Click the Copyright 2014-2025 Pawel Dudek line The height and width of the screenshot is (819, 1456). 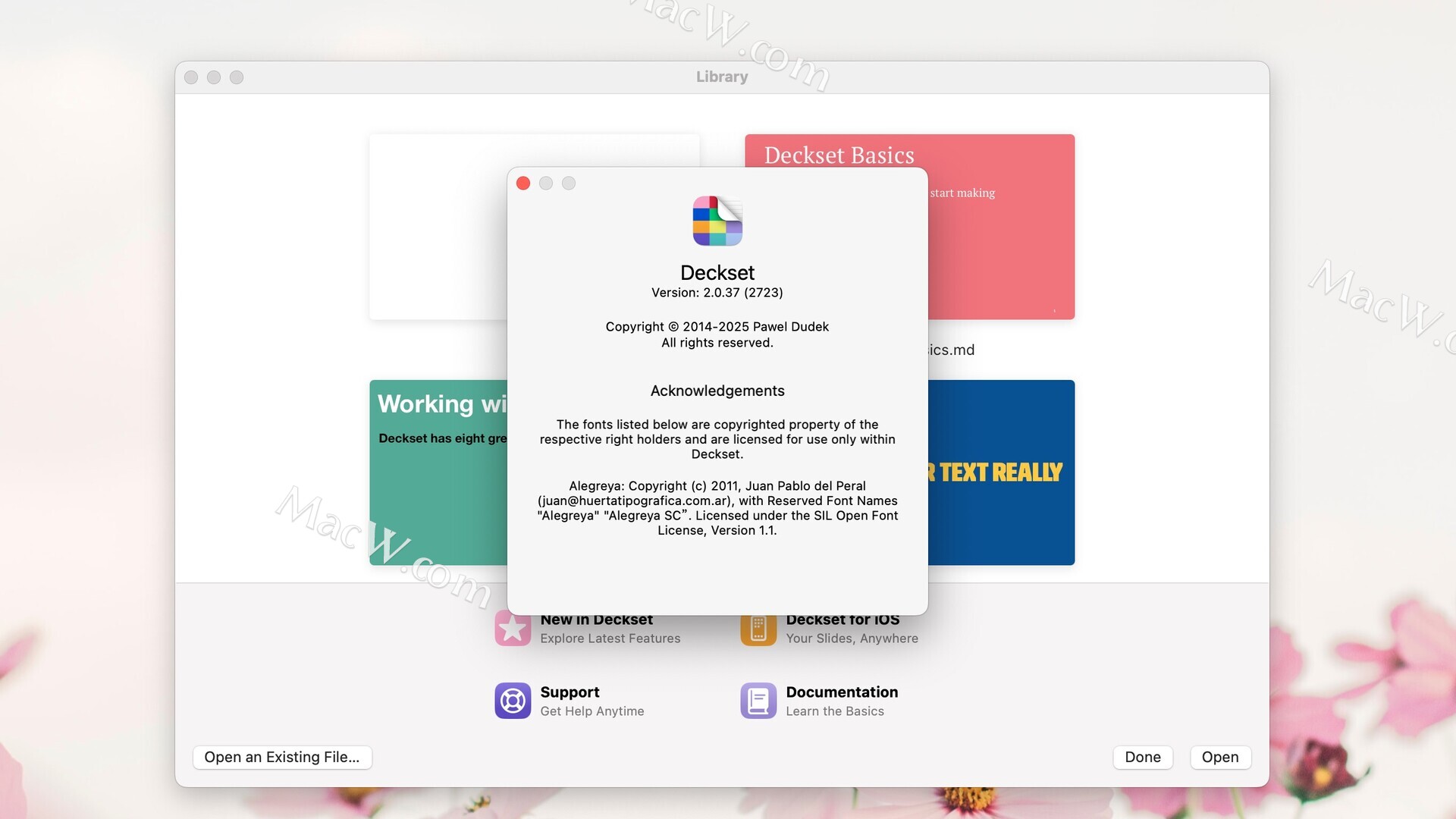[x=717, y=327]
